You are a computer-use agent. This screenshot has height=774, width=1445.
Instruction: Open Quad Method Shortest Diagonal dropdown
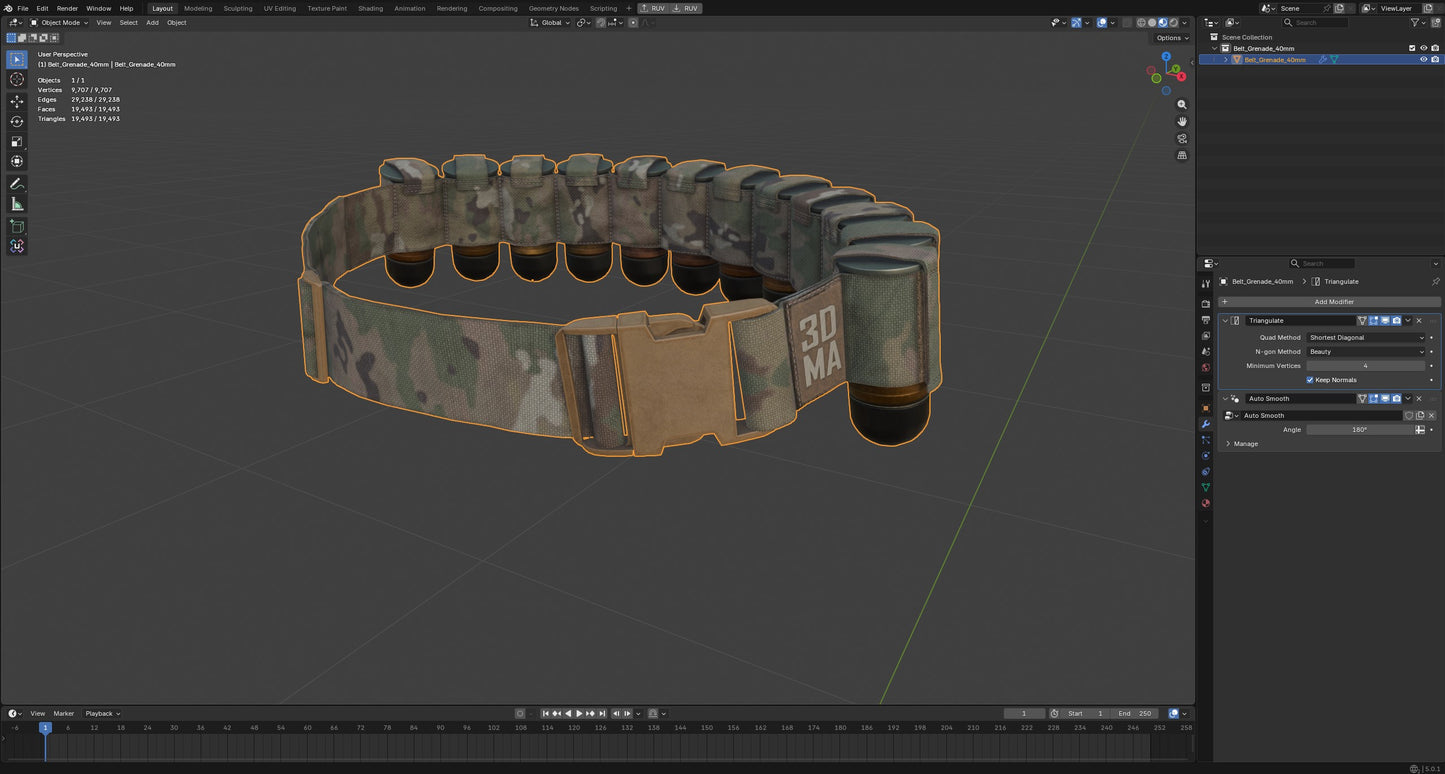pos(1366,337)
